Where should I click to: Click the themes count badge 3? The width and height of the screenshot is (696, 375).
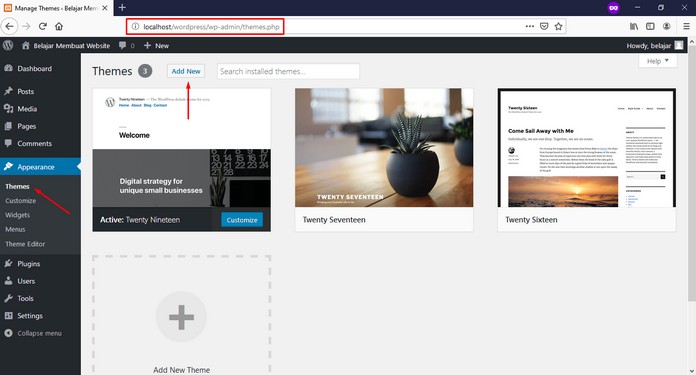pyautogui.click(x=145, y=71)
